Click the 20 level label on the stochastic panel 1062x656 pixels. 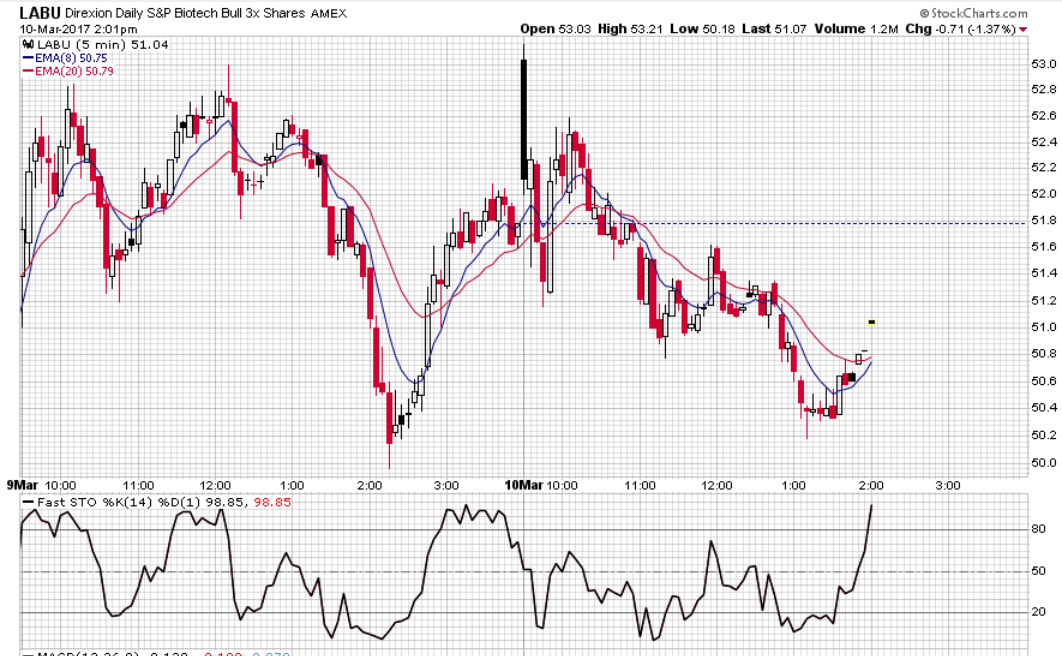click(x=1038, y=612)
